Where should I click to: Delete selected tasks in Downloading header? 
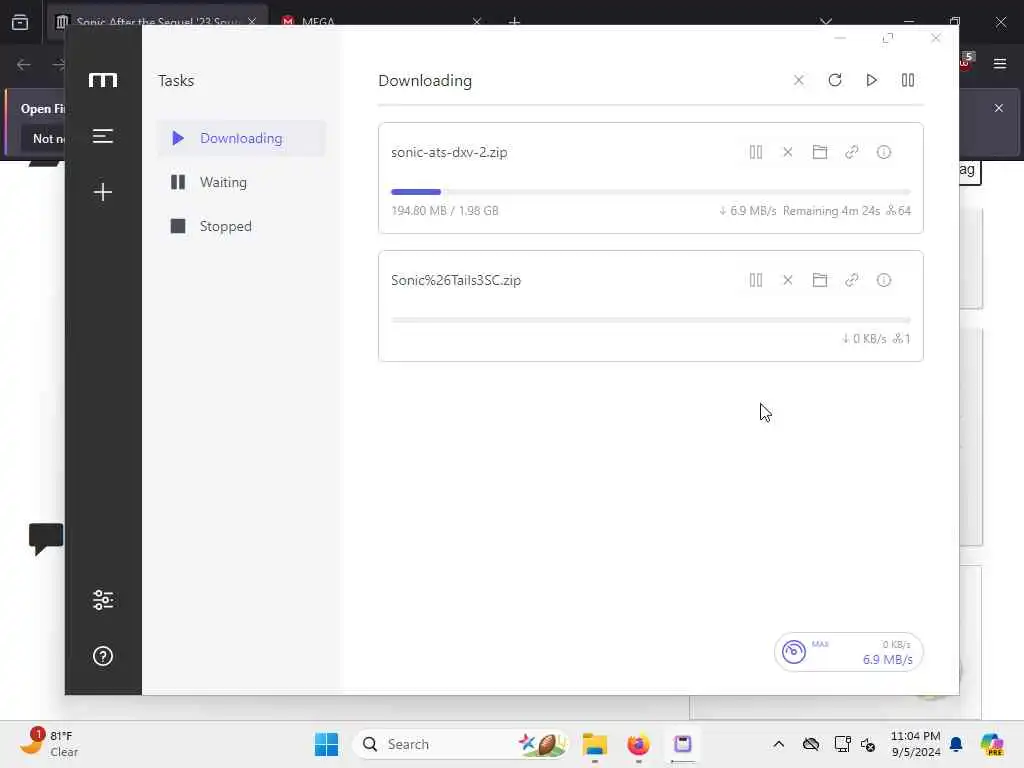click(798, 80)
